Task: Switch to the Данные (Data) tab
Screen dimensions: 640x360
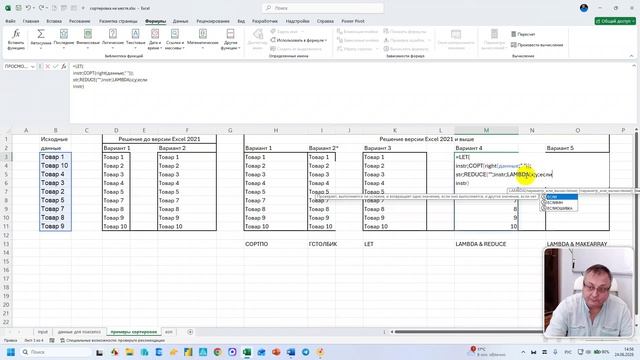Action: coord(180,21)
